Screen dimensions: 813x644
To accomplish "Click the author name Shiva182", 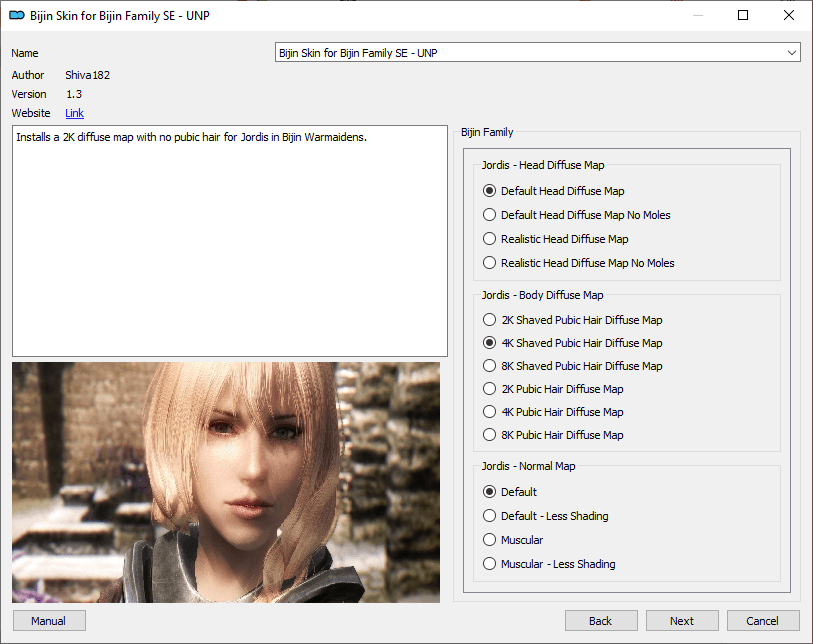I will click(x=88, y=75).
